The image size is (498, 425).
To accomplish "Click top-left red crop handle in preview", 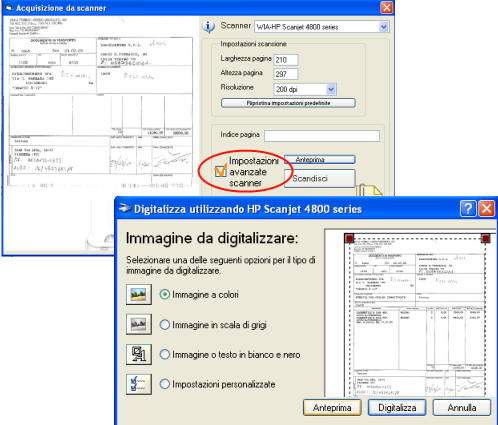I will 349,238.
